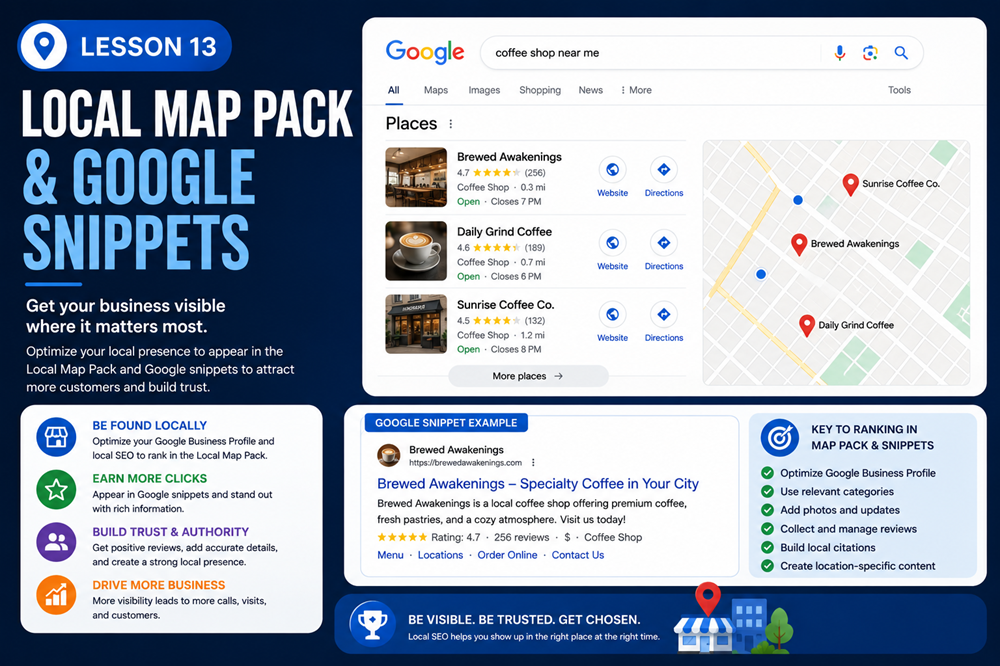Click checkmark beside Build local citations
1000x666 pixels.
[767, 547]
